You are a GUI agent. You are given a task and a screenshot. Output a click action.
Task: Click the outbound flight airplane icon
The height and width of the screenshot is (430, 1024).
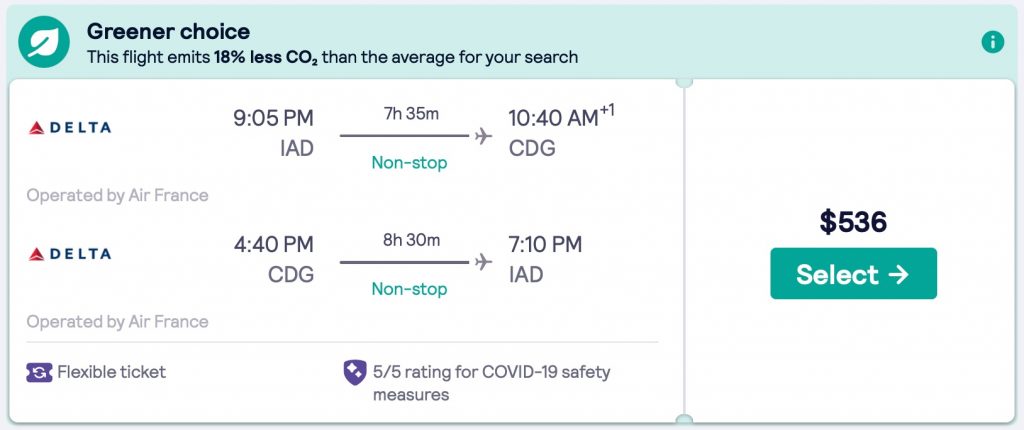484,136
